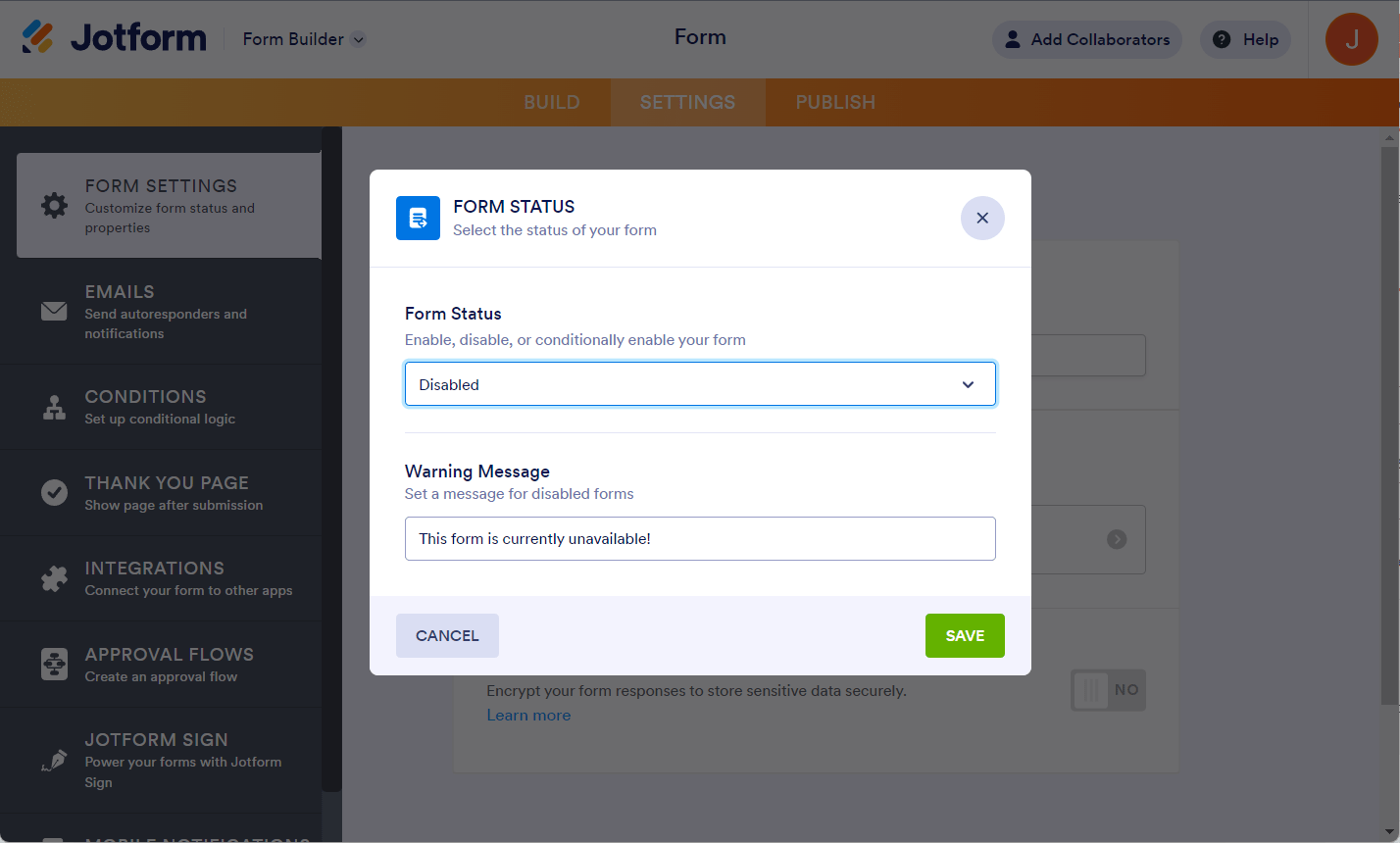The image size is (1400, 843).
Task: Edit the warning message text field
Action: click(700, 538)
